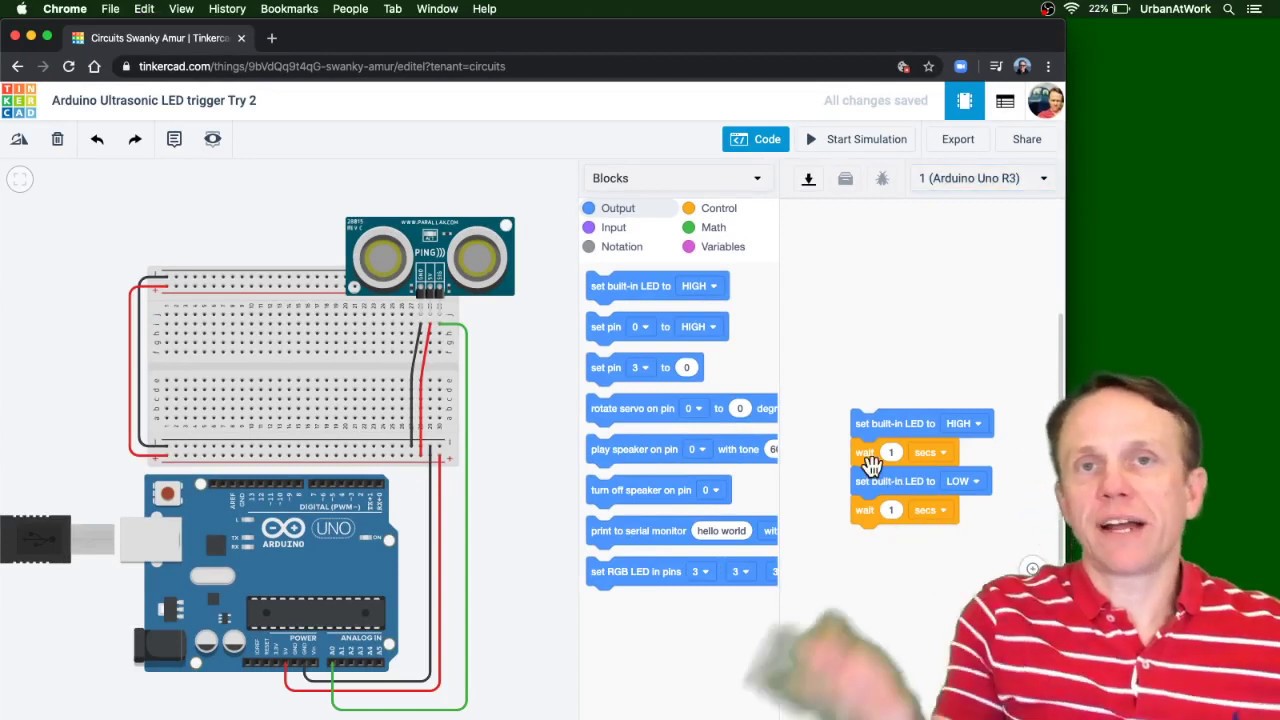Click project title Arduino Ultrasonic LED trigger
This screenshot has width=1280, height=720.
154,100
